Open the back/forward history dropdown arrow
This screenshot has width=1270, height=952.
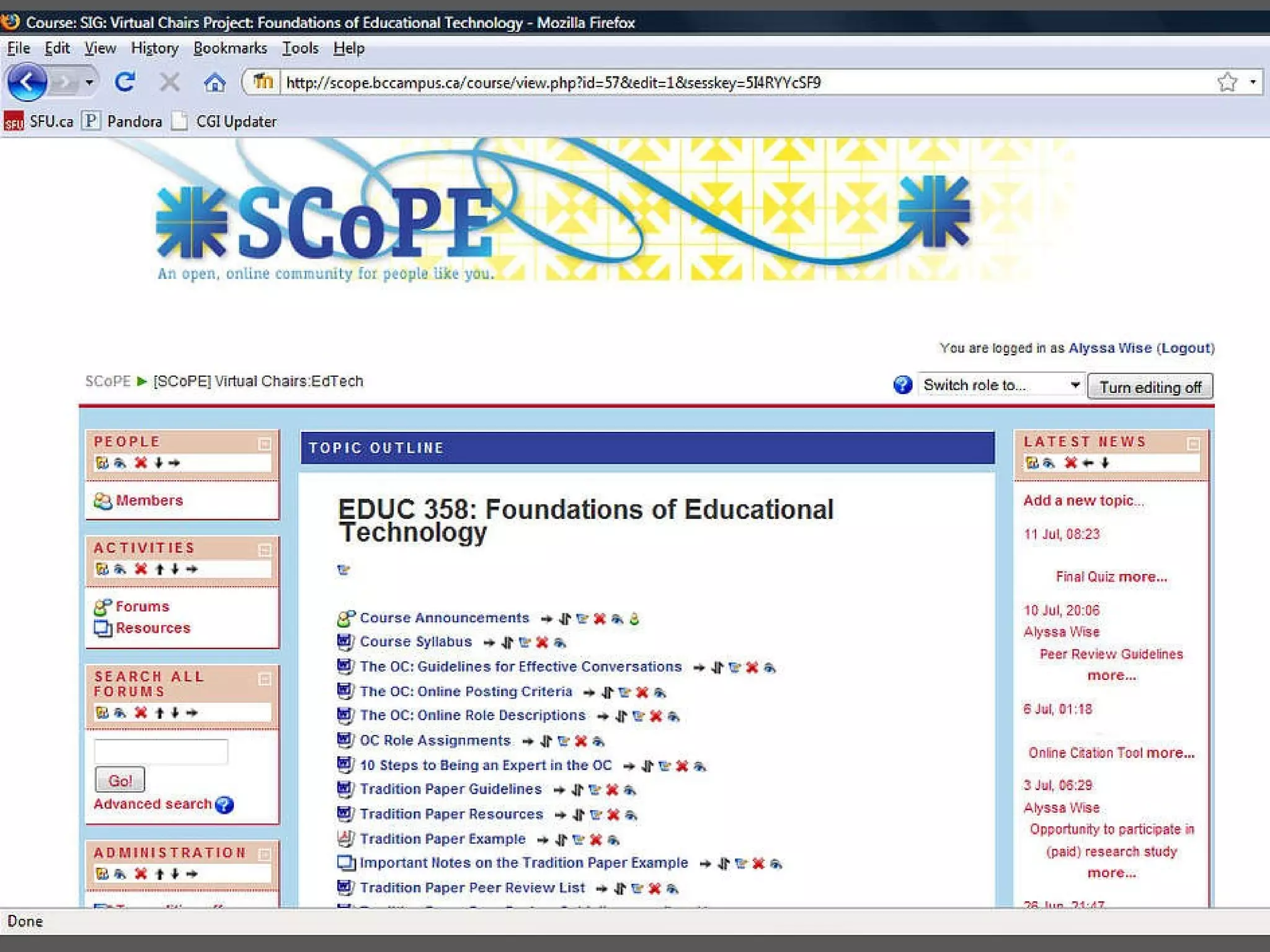coord(89,82)
